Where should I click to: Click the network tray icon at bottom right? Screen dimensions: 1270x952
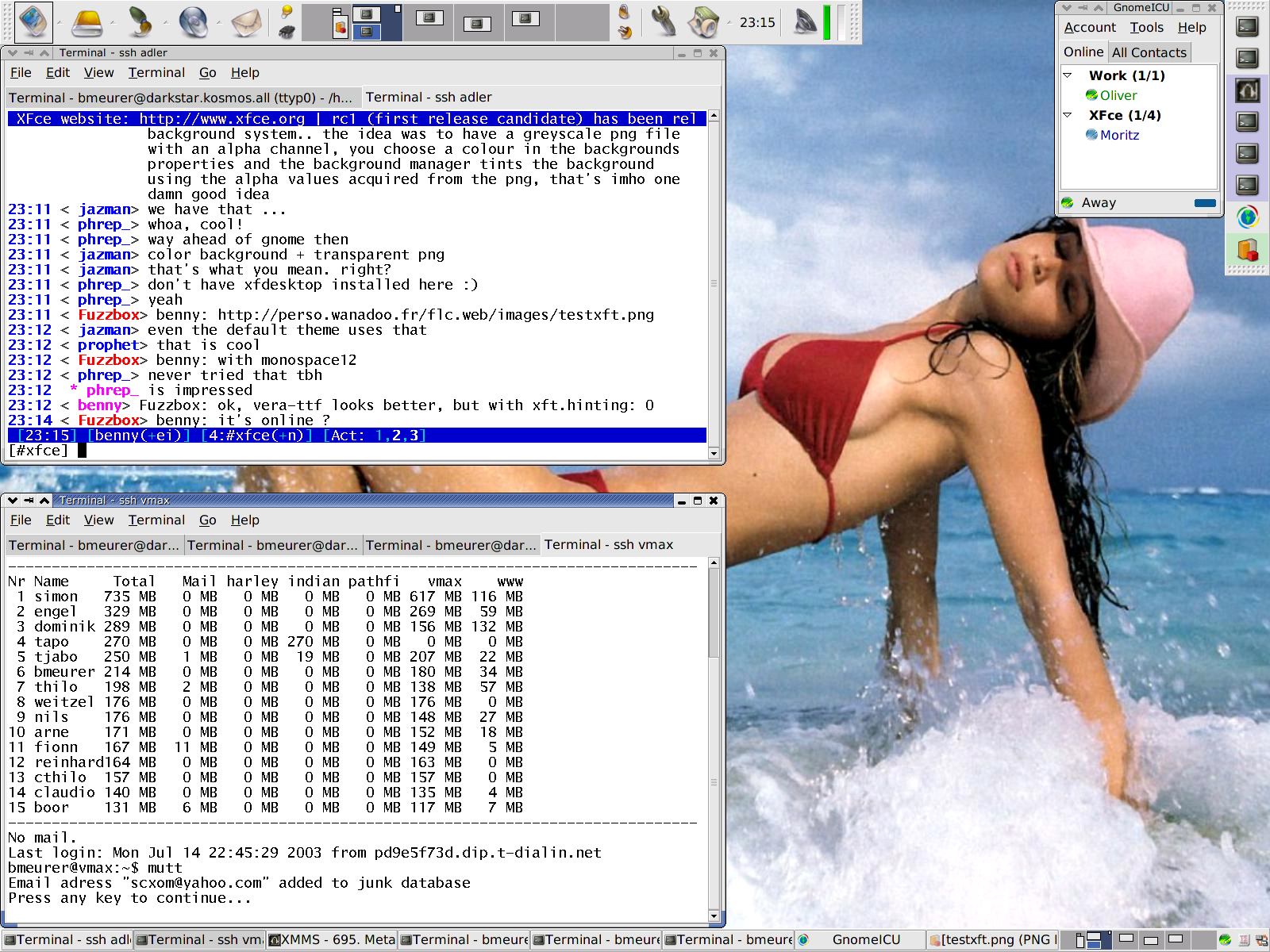[x=1261, y=940]
